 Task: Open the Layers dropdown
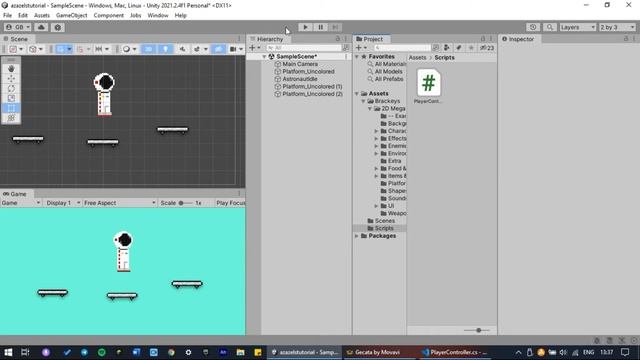577,27
